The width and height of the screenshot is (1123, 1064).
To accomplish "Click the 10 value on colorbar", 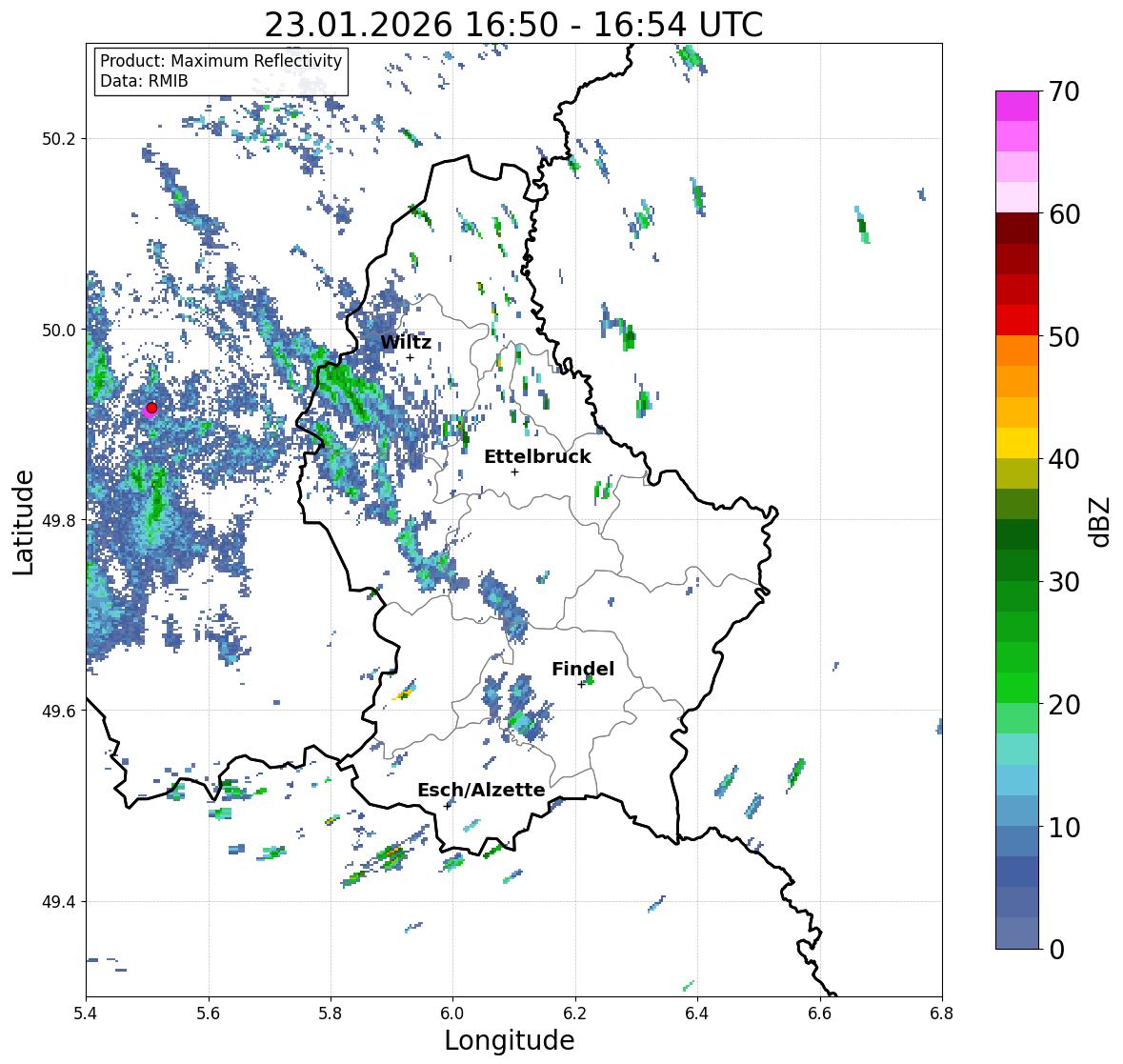I will click(x=1064, y=827).
